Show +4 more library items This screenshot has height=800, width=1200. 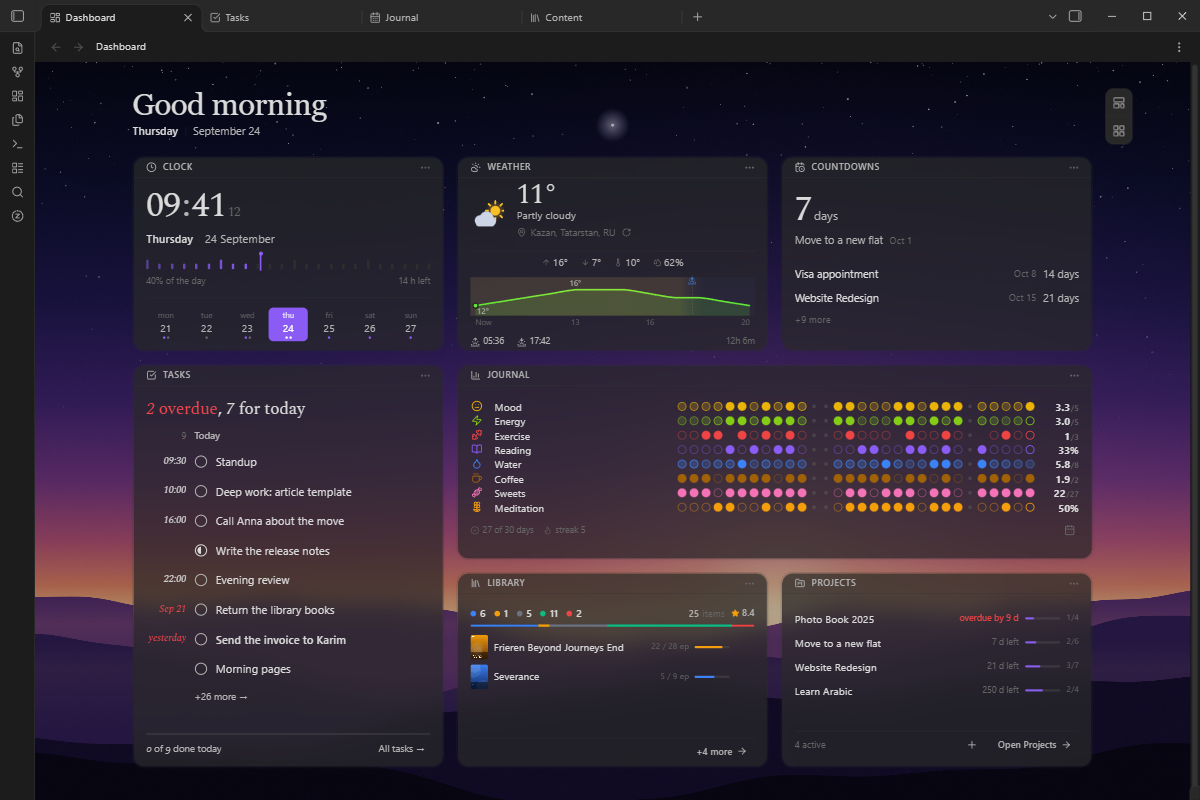[x=721, y=752]
